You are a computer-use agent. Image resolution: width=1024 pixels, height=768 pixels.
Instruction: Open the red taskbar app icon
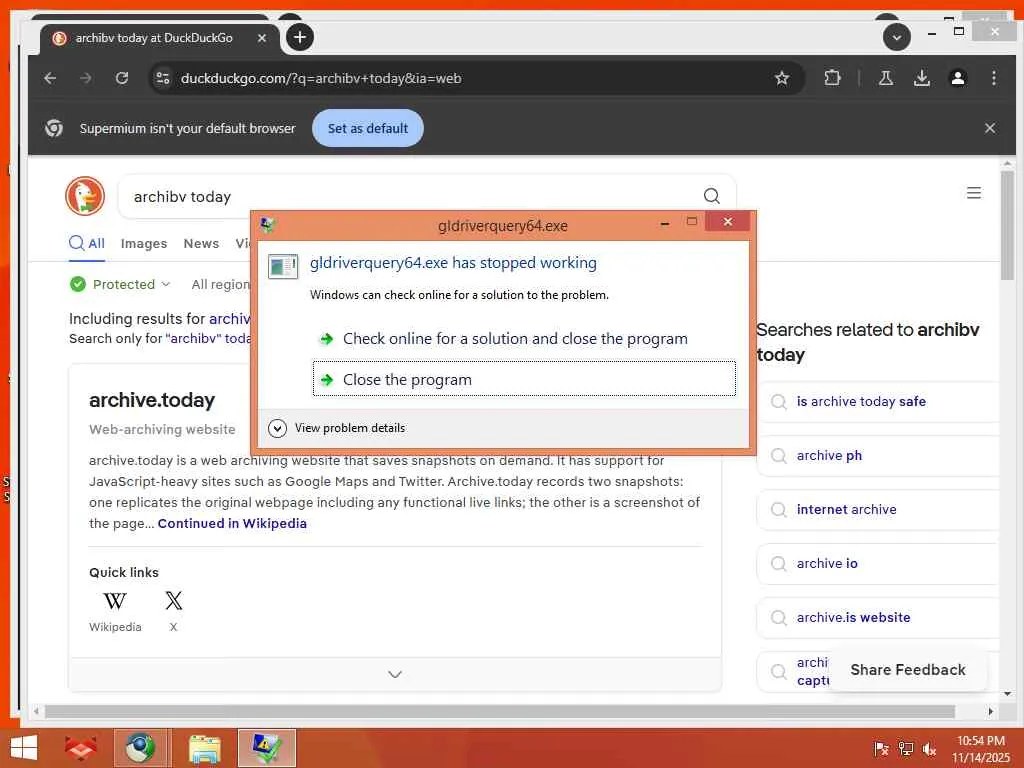[80, 748]
